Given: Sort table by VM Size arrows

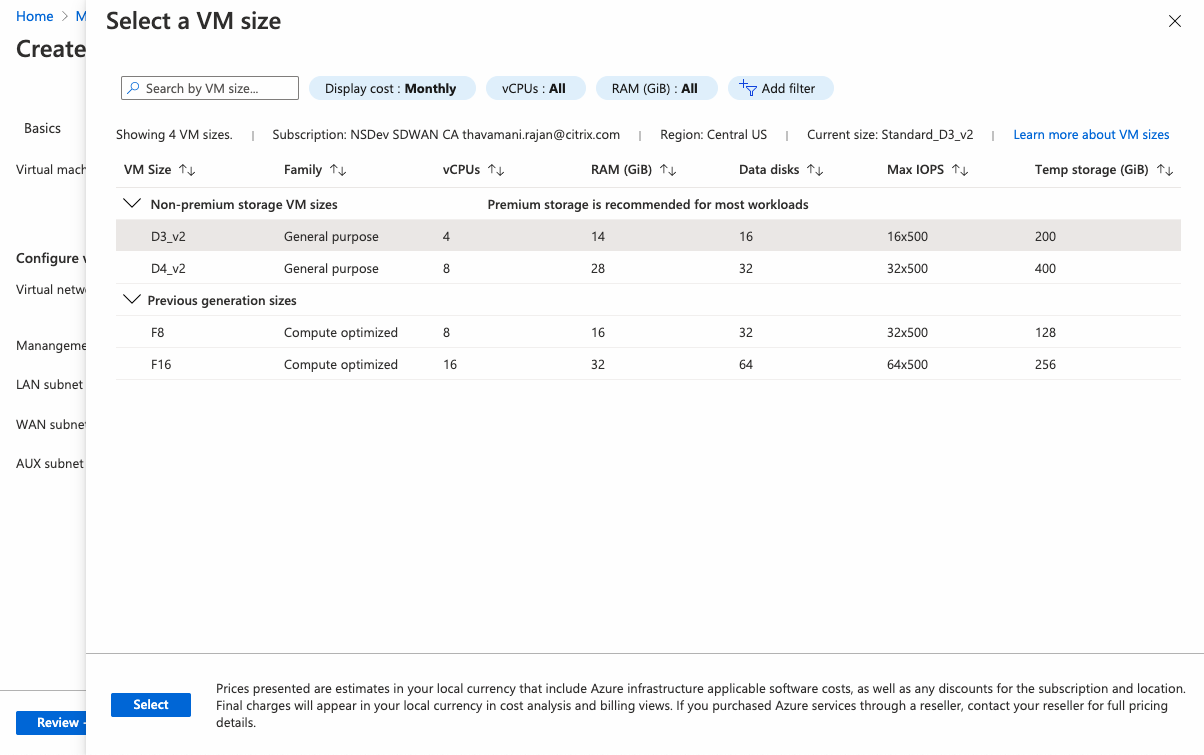Looking at the screenshot, I should pos(187,170).
